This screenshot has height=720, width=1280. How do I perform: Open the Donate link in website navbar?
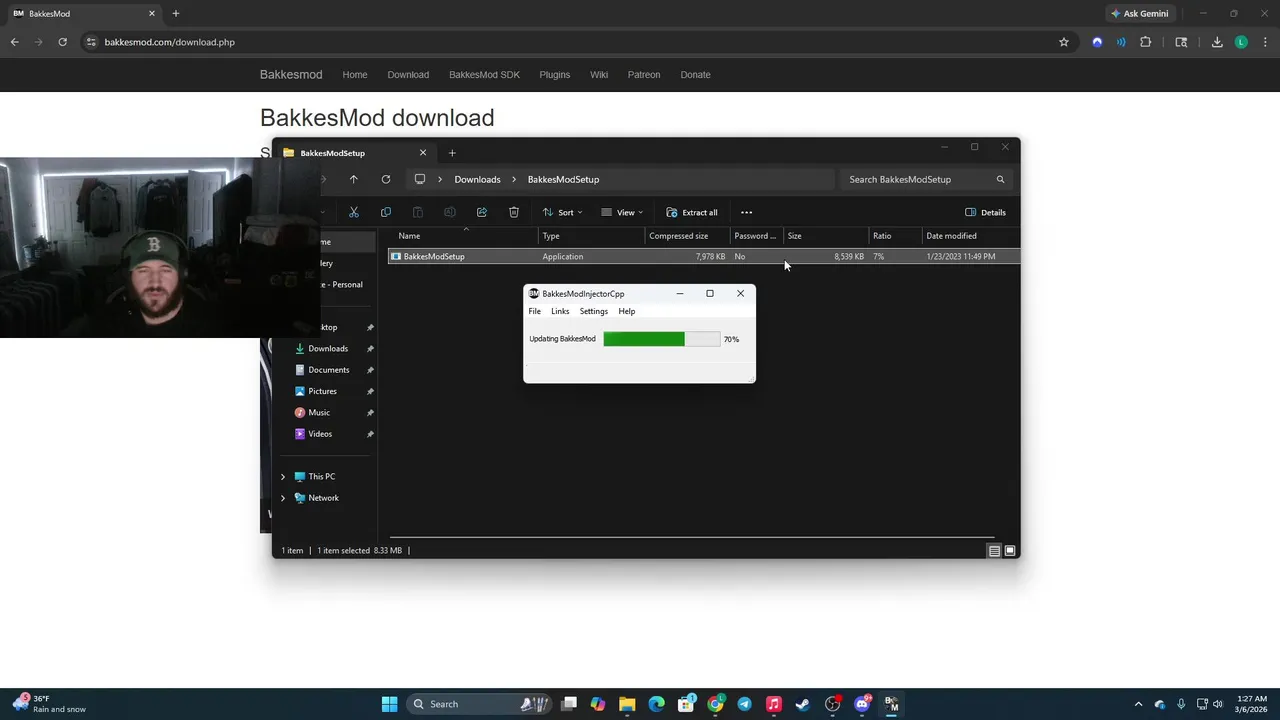(695, 75)
